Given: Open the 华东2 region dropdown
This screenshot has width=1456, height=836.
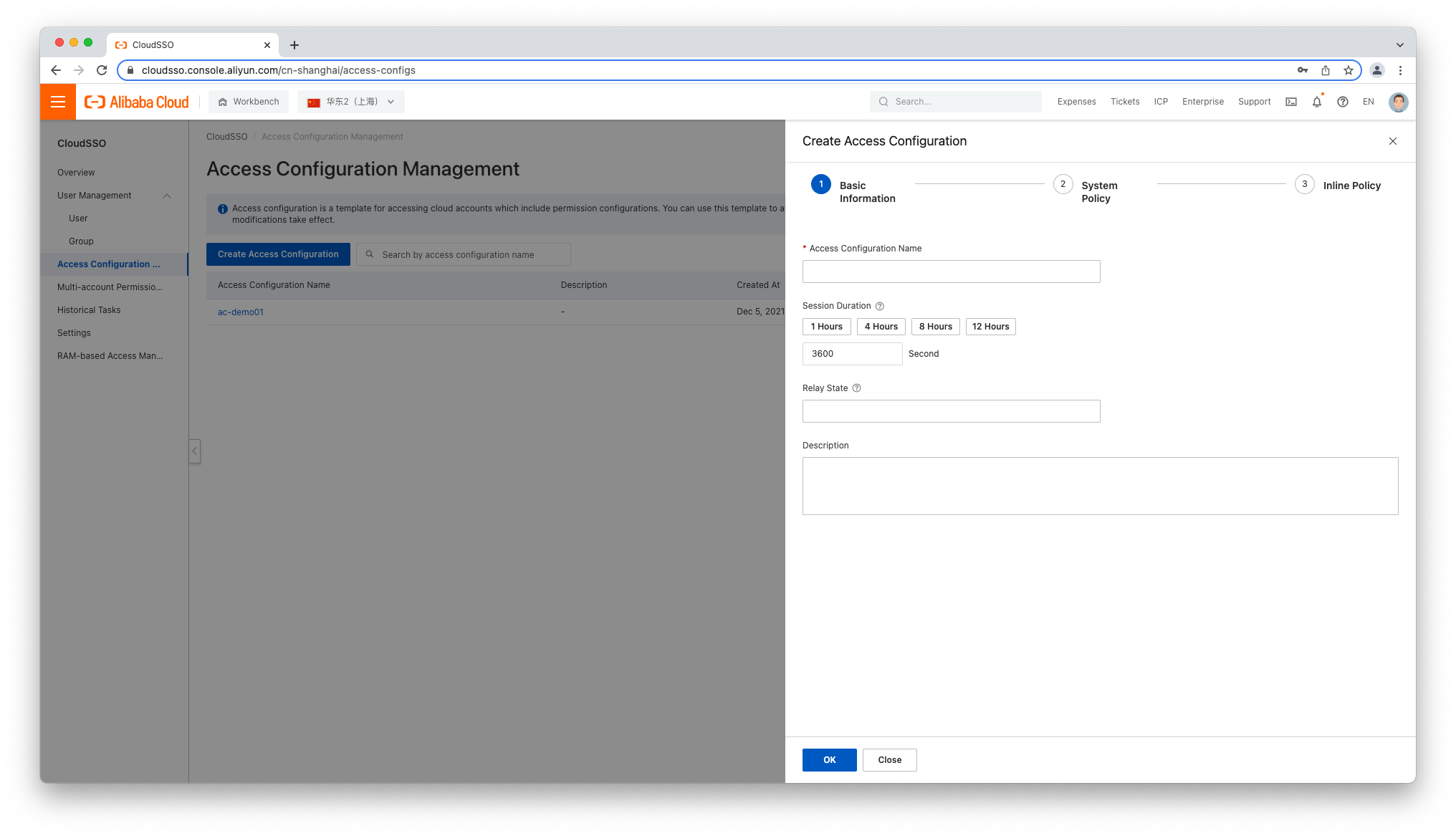Looking at the screenshot, I should coord(350,102).
